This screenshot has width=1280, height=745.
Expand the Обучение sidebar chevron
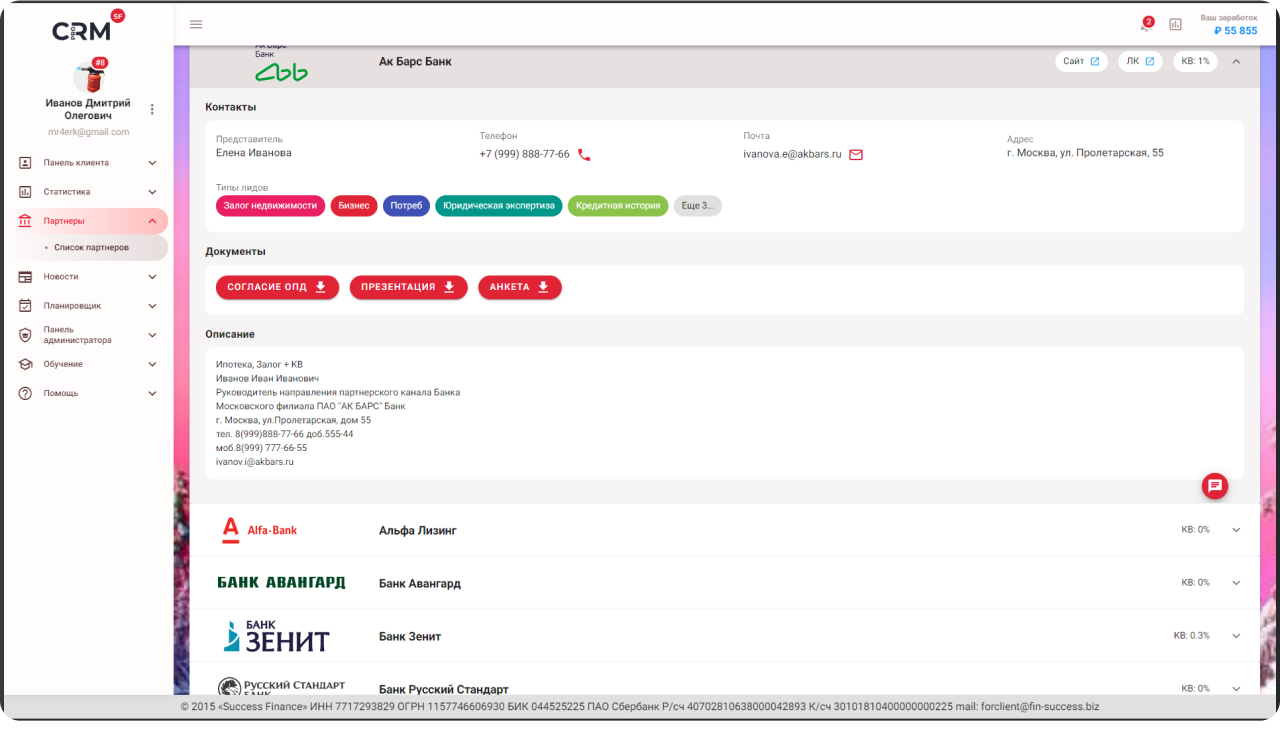coord(152,364)
